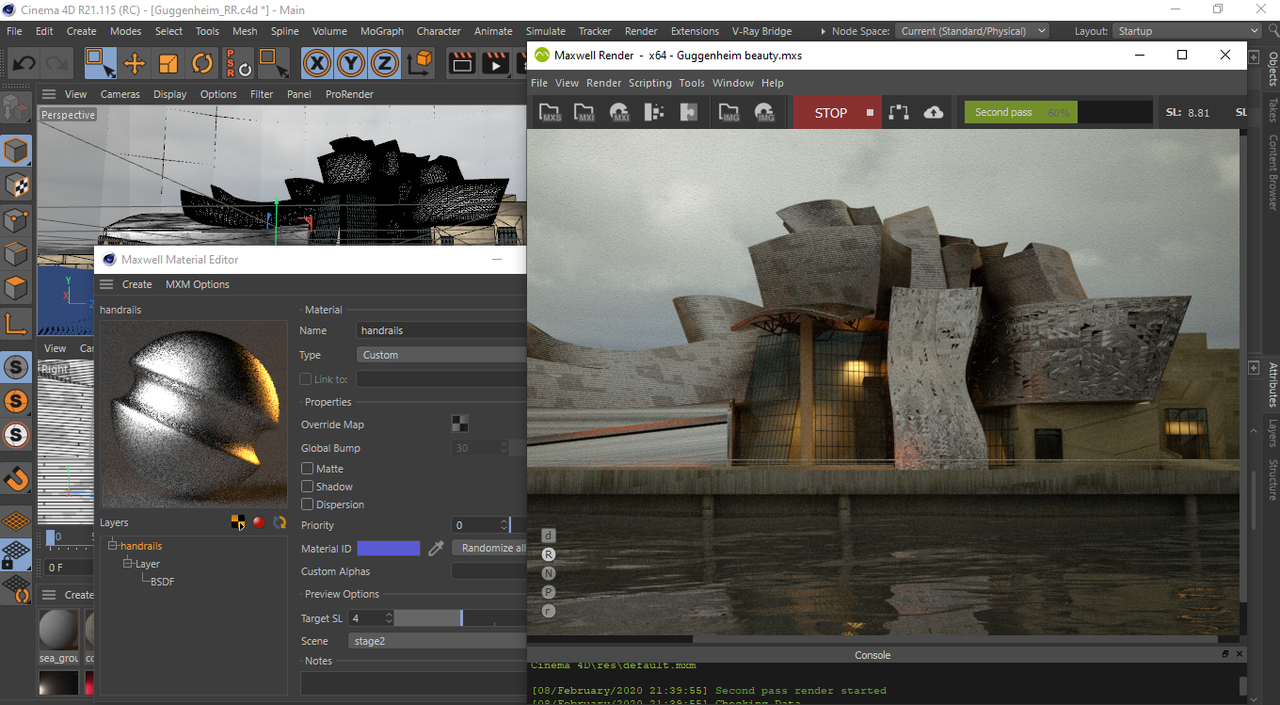Click the Undo arrow in Cinema 4D toolbar
The width and height of the screenshot is (1280, 705).
click(24, 64)
